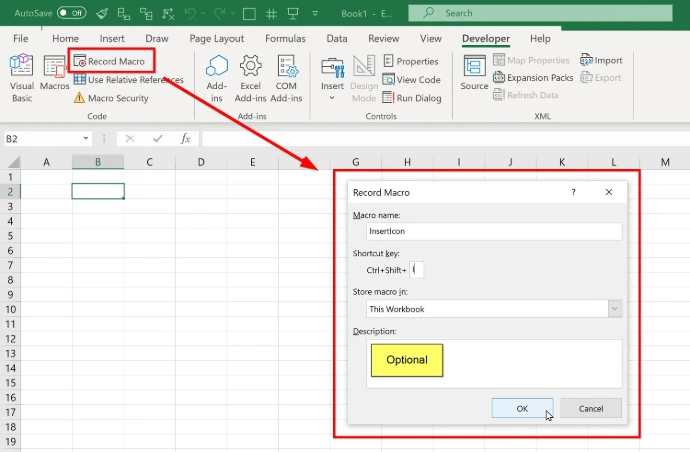Switch to the Draw tab
This screenshot has height=452, width=690.
[157, 38]
